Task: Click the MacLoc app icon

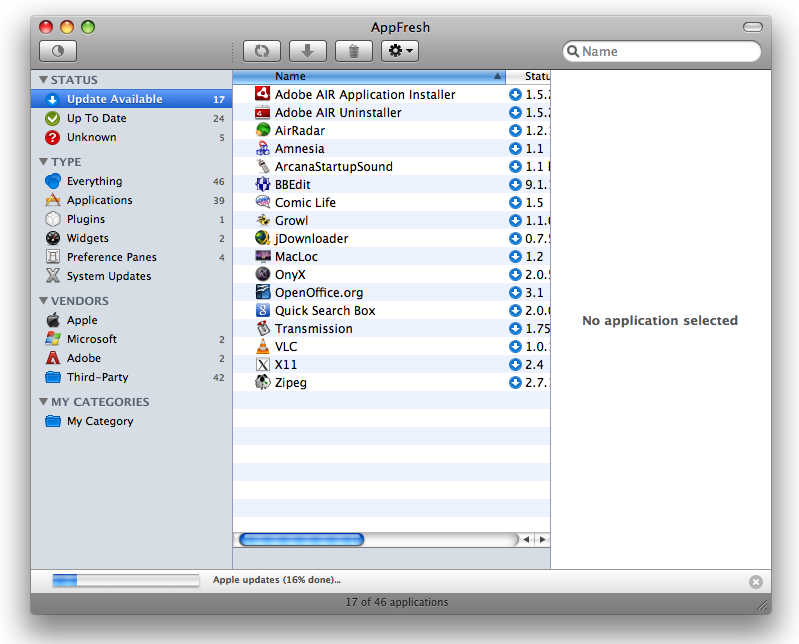Action: [x=262, y=256]
